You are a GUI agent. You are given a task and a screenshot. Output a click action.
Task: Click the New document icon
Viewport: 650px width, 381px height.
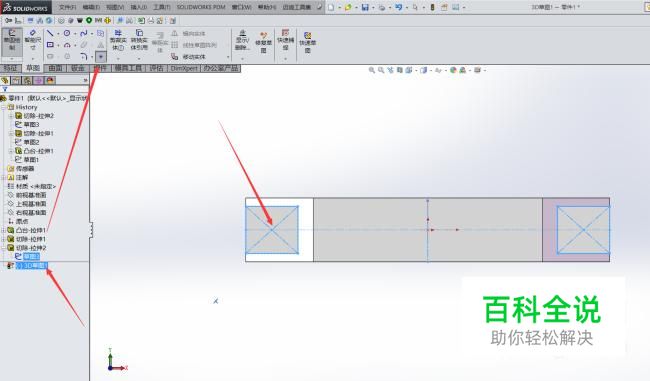tap(330, 7)
